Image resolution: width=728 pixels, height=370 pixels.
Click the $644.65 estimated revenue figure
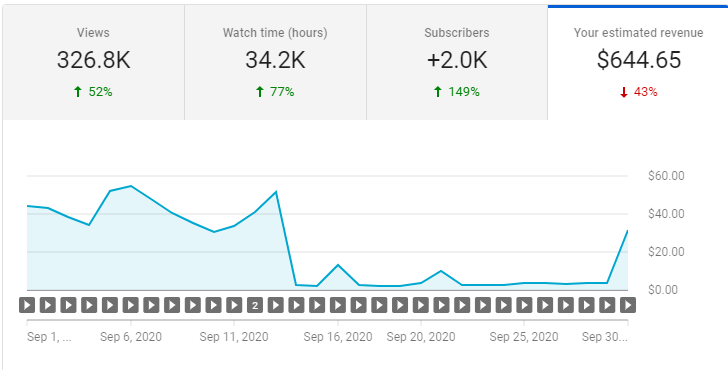point(639,60)
